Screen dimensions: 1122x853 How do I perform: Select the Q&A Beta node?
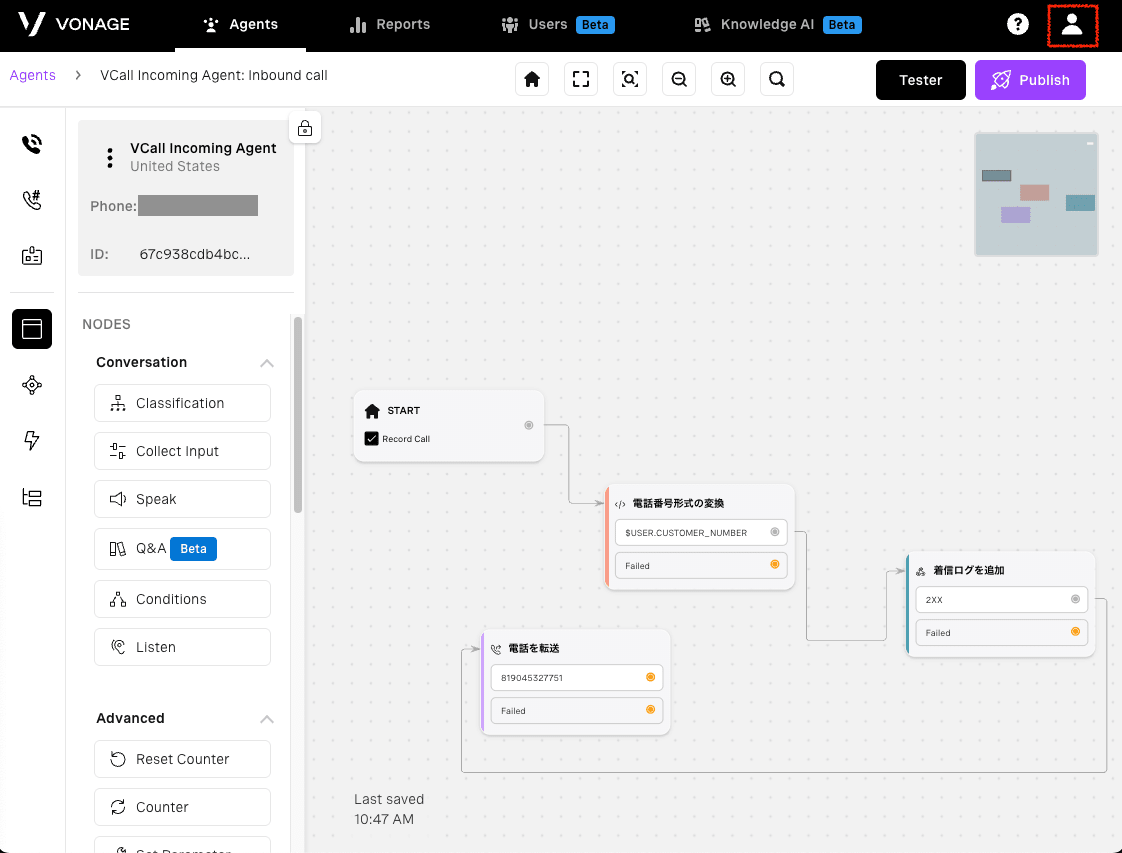pos(182,549)
